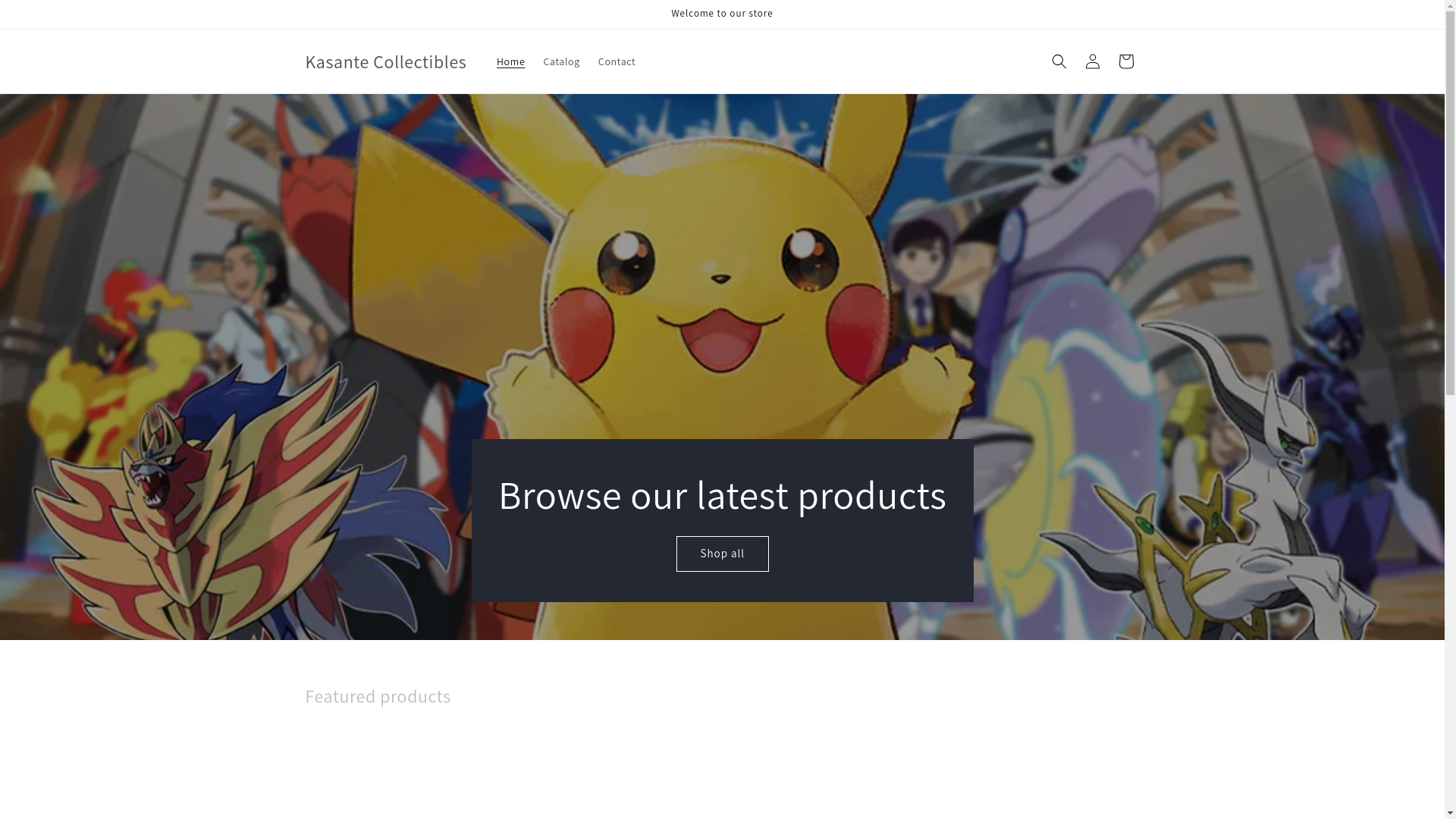Click the Kasante Collectibles store logo

click(x=385, y=61)
